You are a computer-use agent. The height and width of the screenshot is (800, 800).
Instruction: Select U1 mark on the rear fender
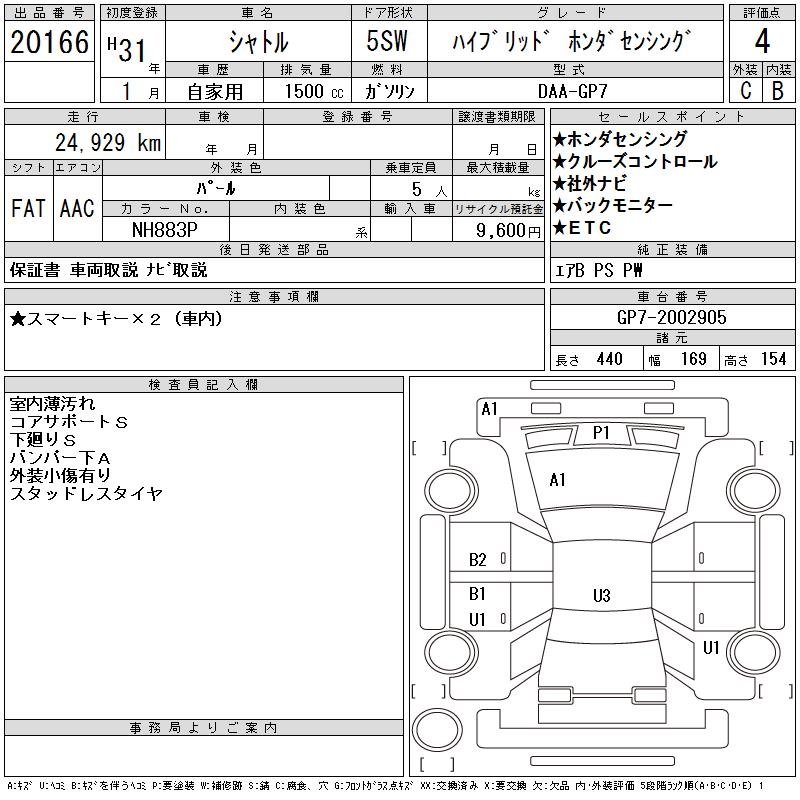711,647
